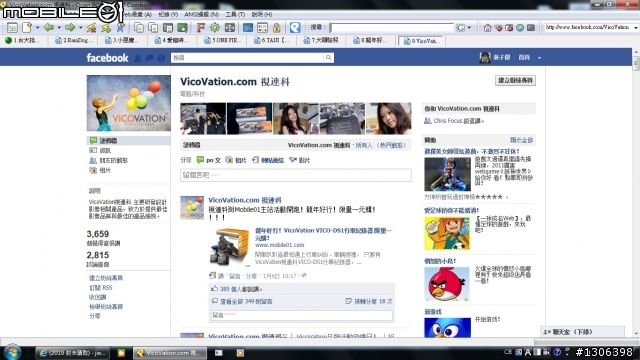This screenshot has height=360, width=640.
Task: Click the 385 people like this line
Action: [237, 289]
